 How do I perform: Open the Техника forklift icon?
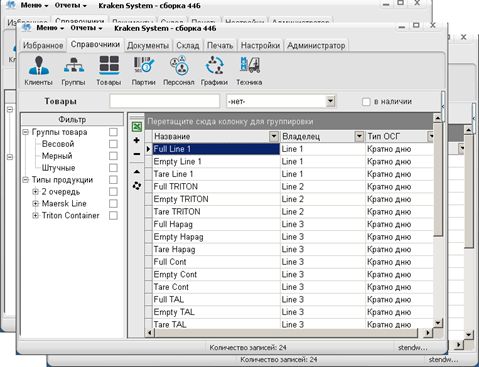[x=249, y=70]
